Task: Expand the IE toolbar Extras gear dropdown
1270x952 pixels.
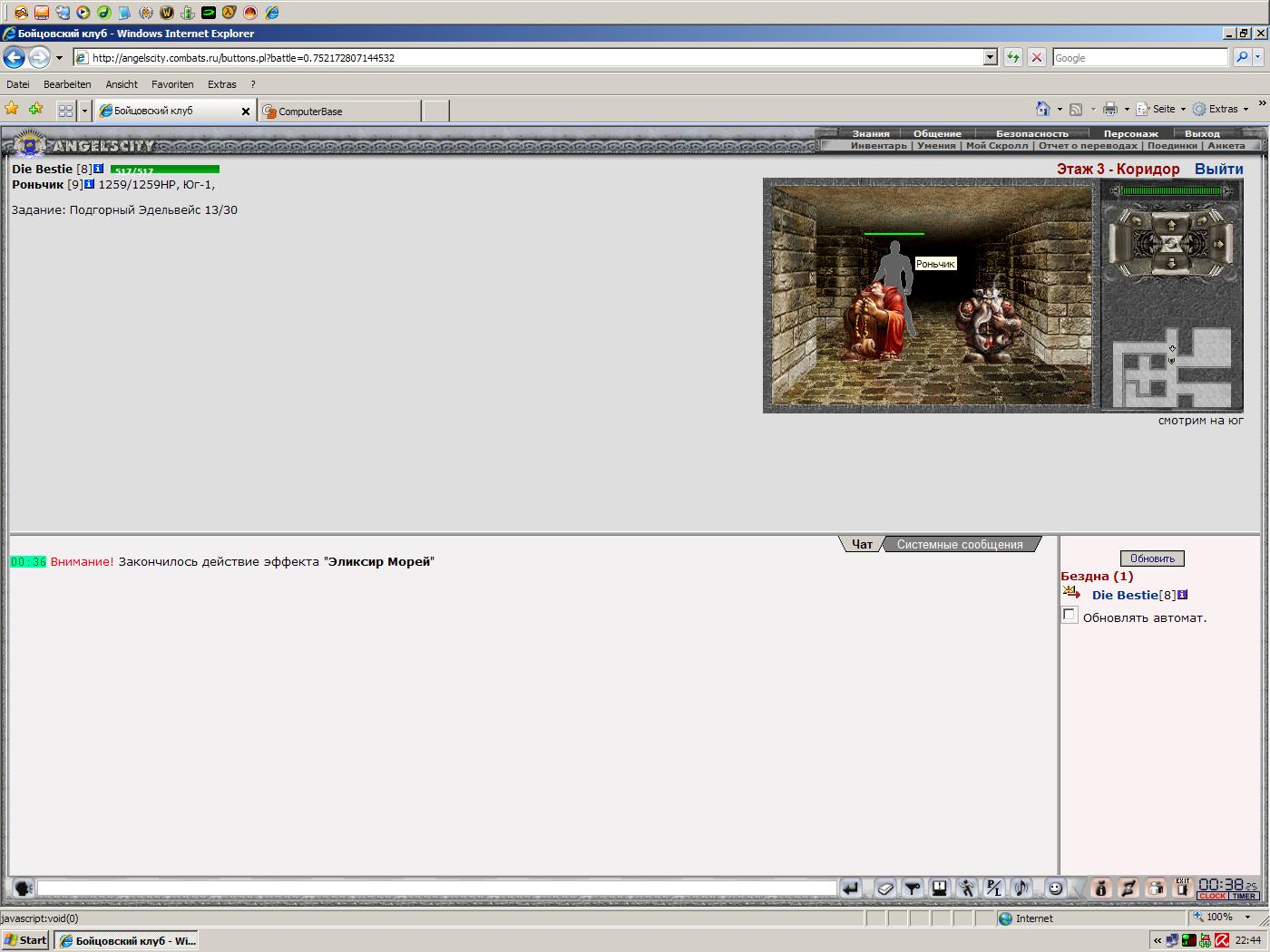Action: point(1246,109)
